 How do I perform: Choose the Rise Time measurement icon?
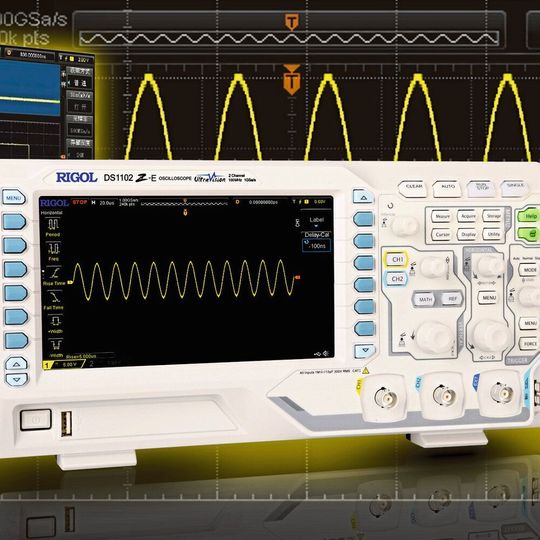pos(54,273)
